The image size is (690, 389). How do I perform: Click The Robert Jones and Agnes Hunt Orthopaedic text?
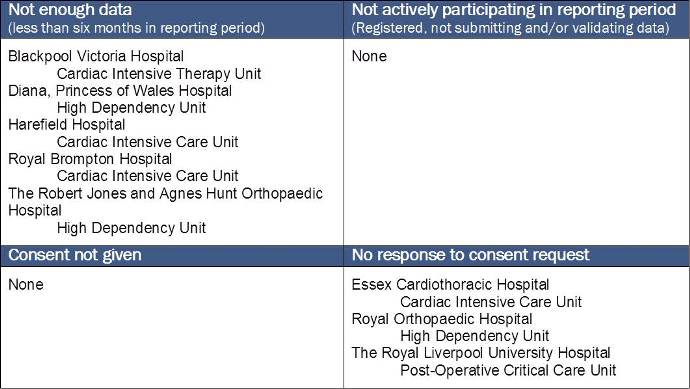pos(165,194)
